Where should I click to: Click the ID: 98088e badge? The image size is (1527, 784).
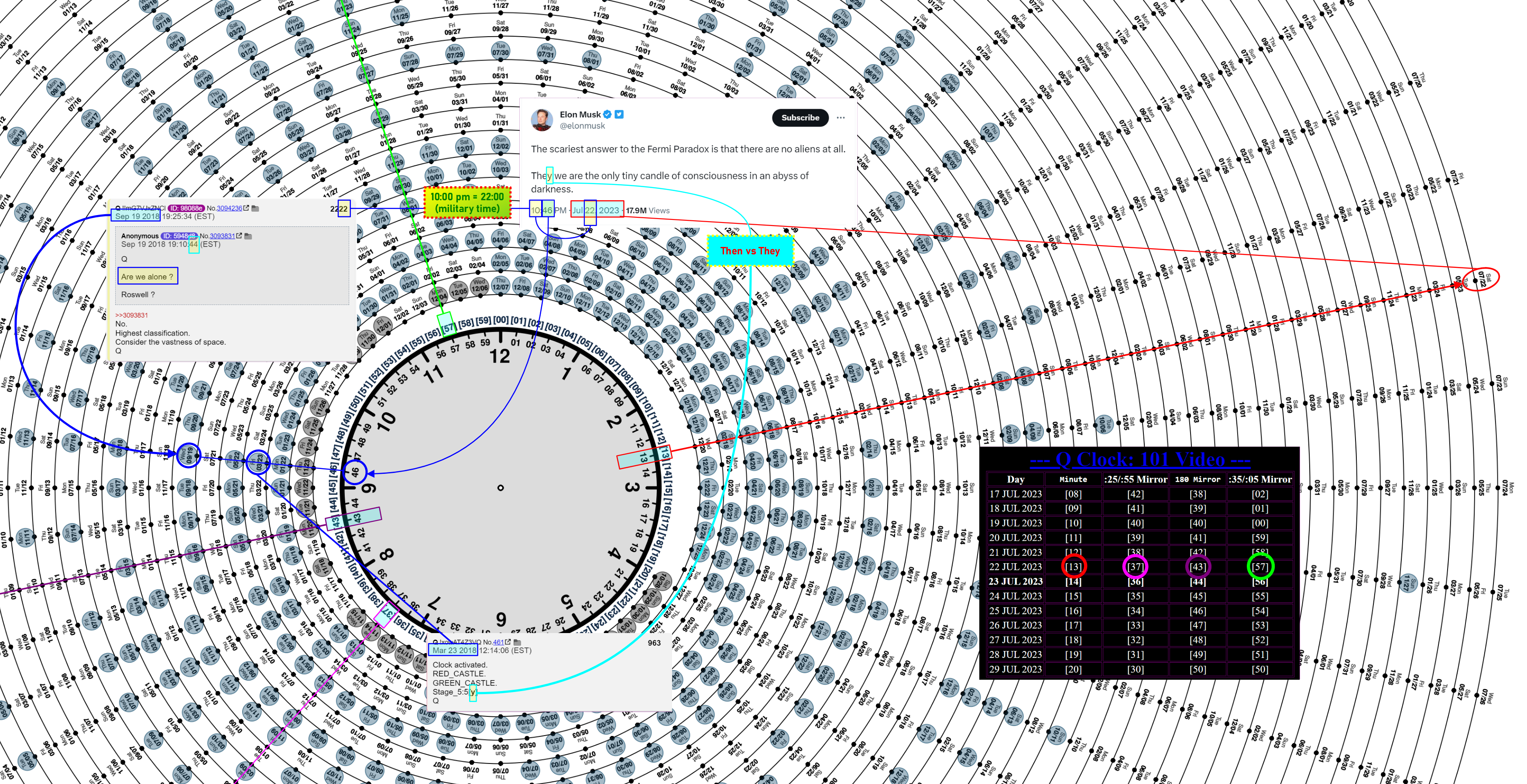[186, 208]
